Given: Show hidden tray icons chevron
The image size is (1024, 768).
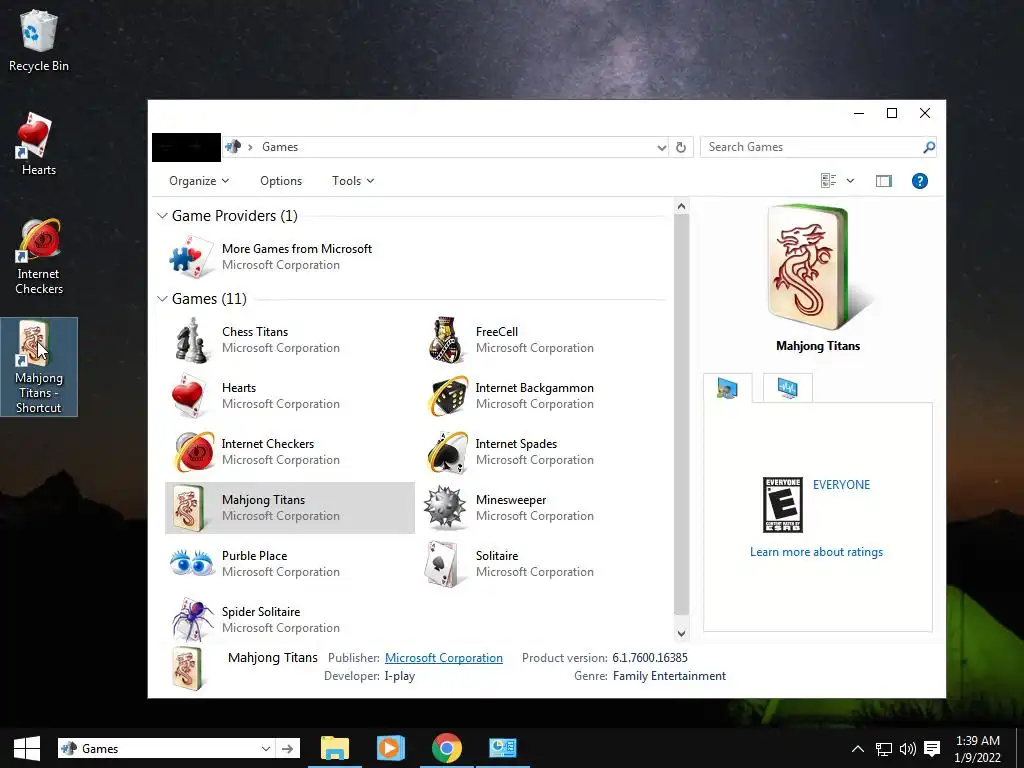Looking at the screenshot, I should (858, 749).
